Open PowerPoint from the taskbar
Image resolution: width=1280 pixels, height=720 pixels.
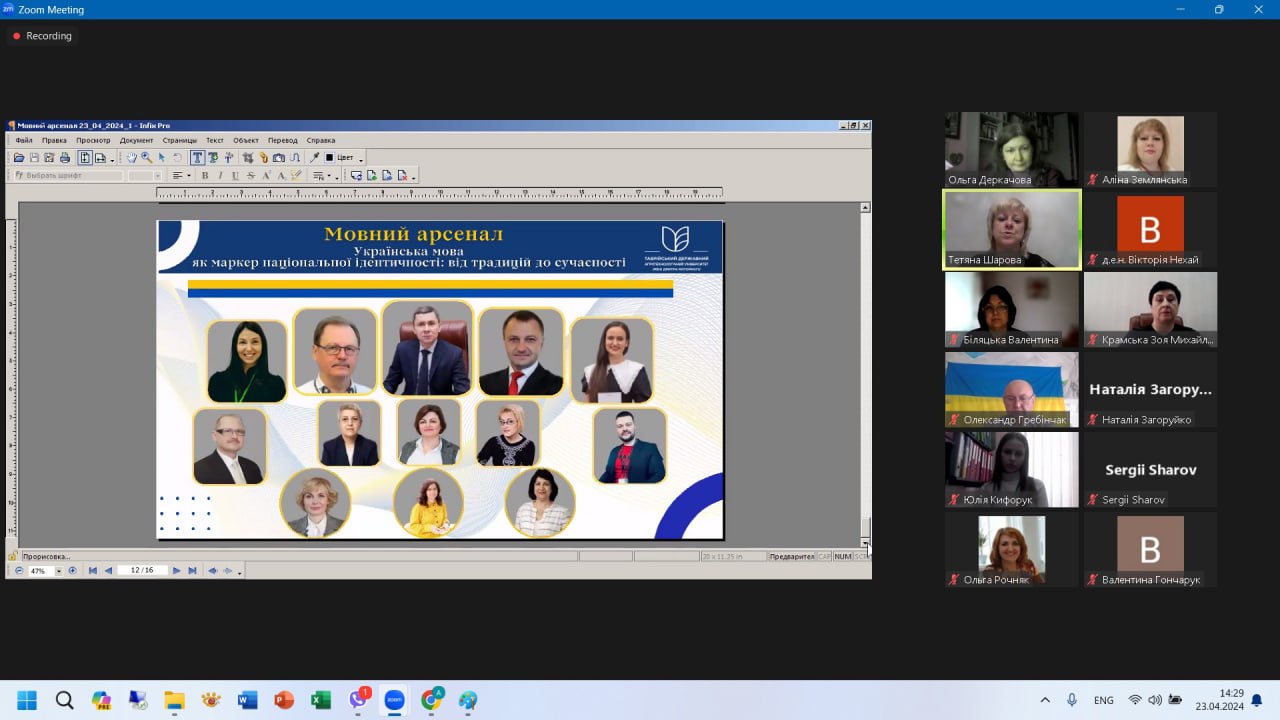pyautogui.click(x=284, y=700)
